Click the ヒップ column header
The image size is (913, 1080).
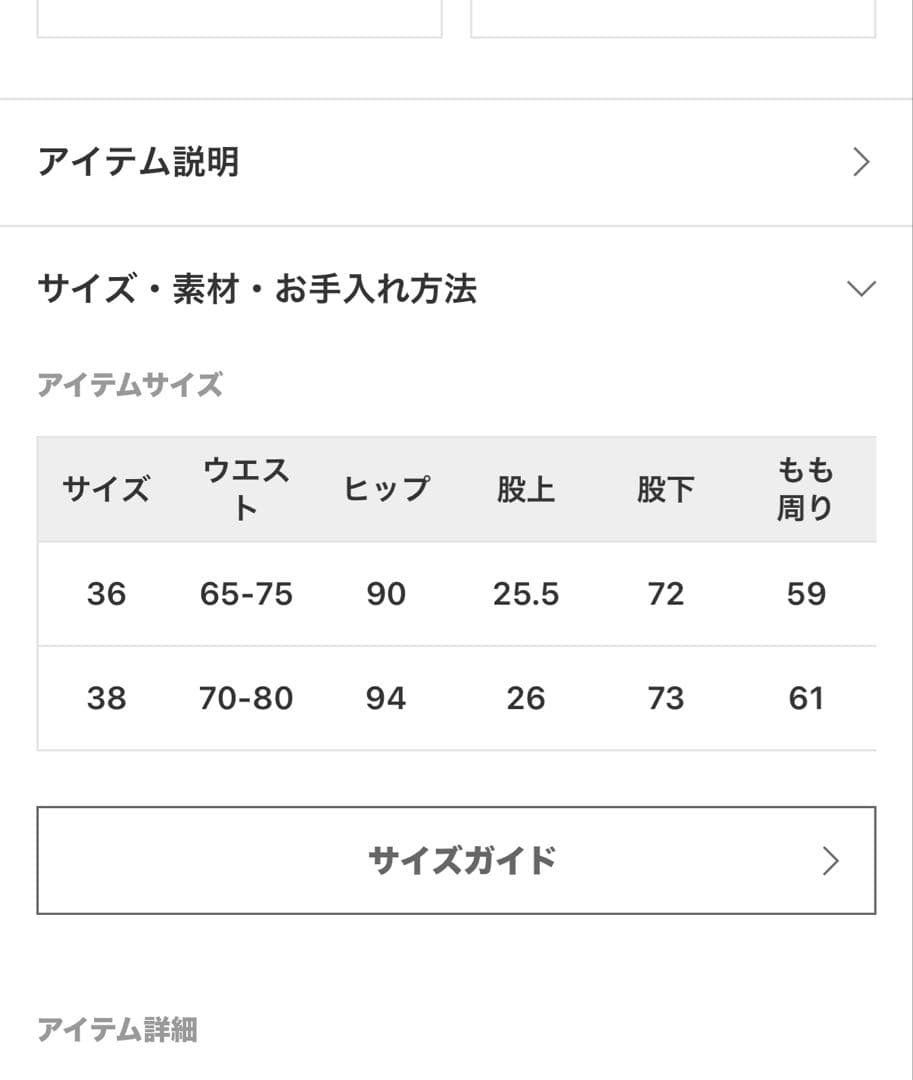click(x=386, y=490)
